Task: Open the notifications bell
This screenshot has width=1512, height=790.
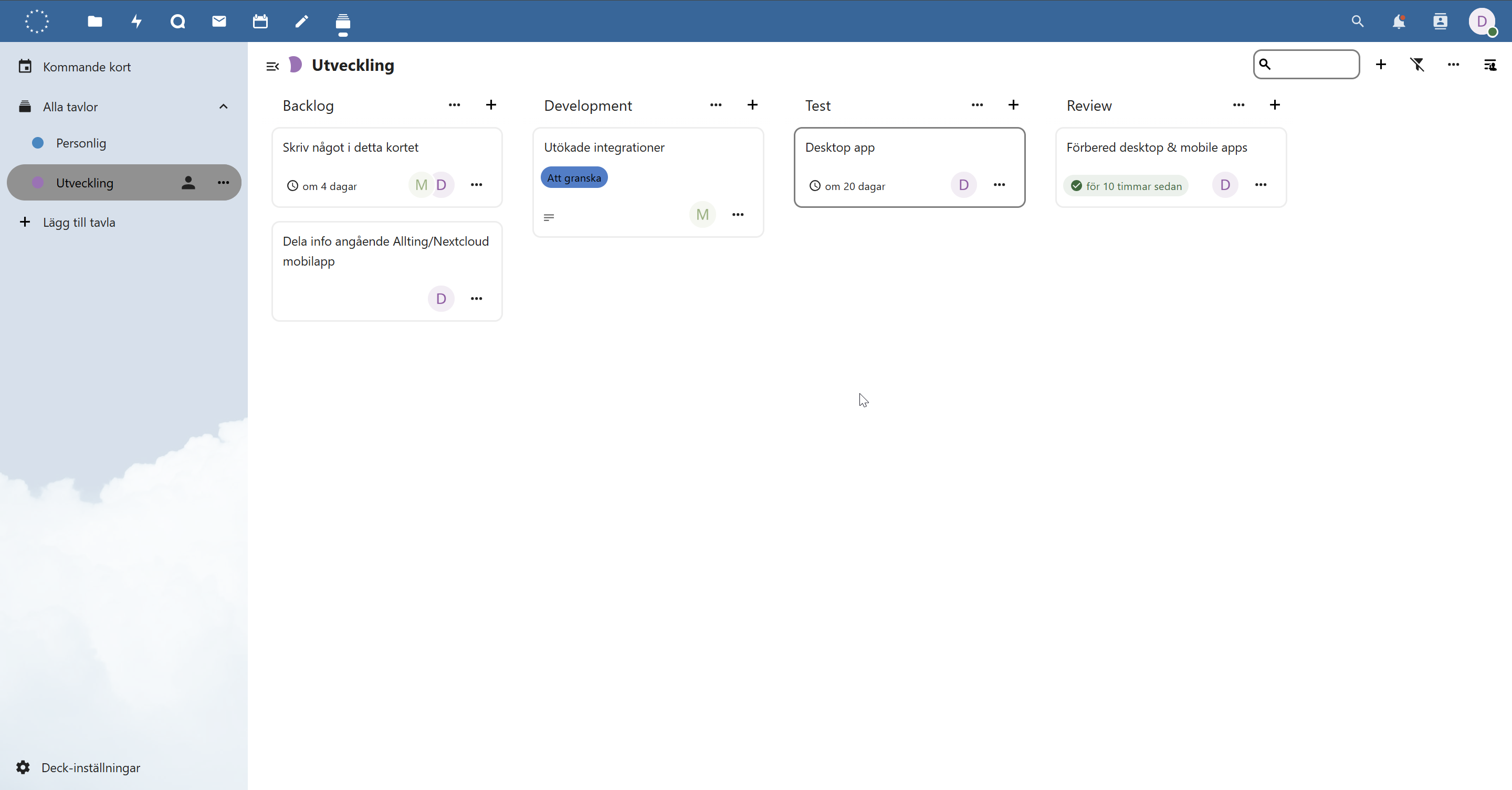Action: click(1399, 22)
